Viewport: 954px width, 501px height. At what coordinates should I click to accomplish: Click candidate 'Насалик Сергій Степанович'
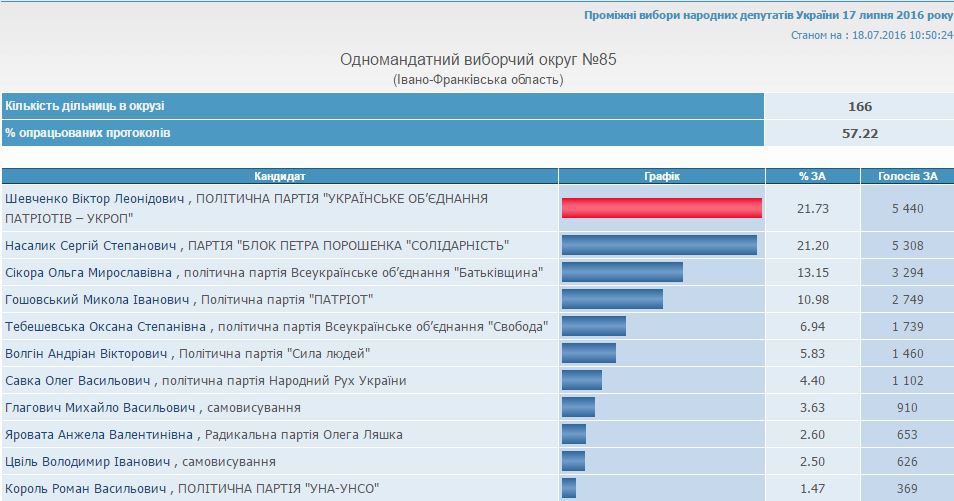91,245
